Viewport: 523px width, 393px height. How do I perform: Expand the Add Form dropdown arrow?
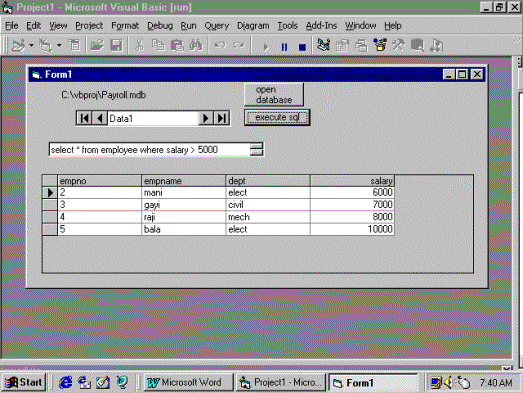click(x=59, y=45)
